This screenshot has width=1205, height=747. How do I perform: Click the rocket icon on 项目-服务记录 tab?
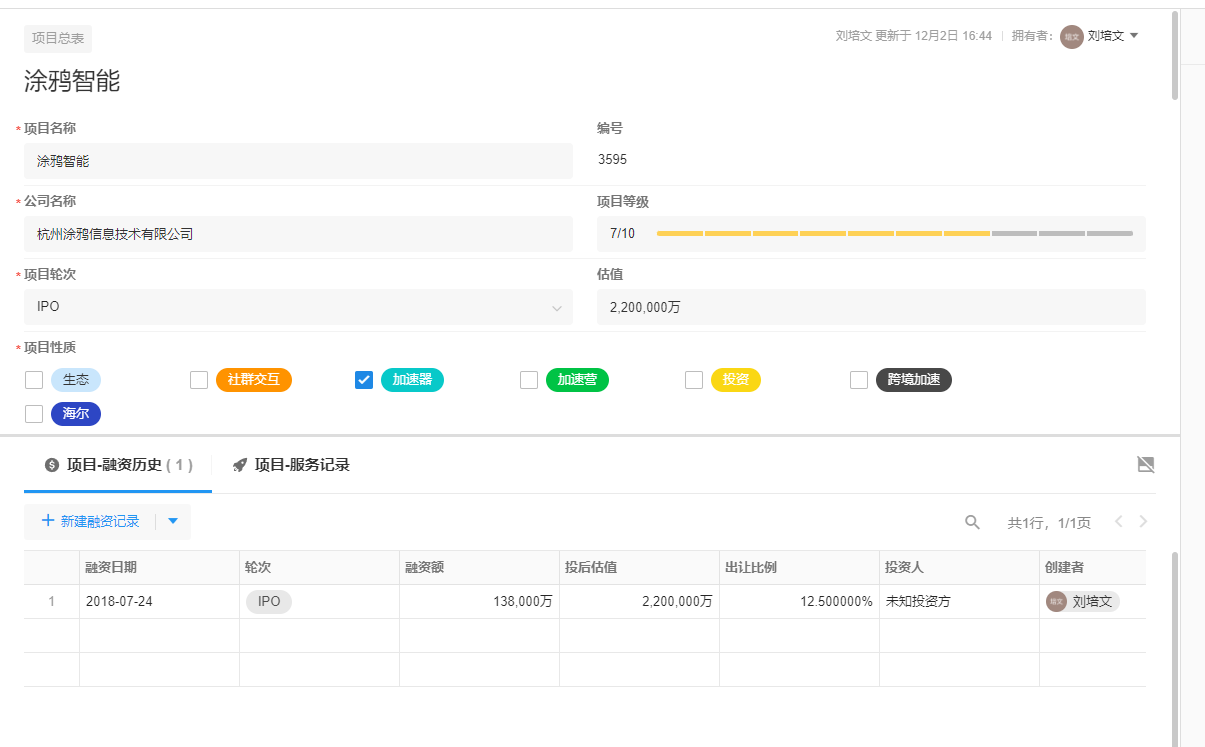[x=240, y=465]
